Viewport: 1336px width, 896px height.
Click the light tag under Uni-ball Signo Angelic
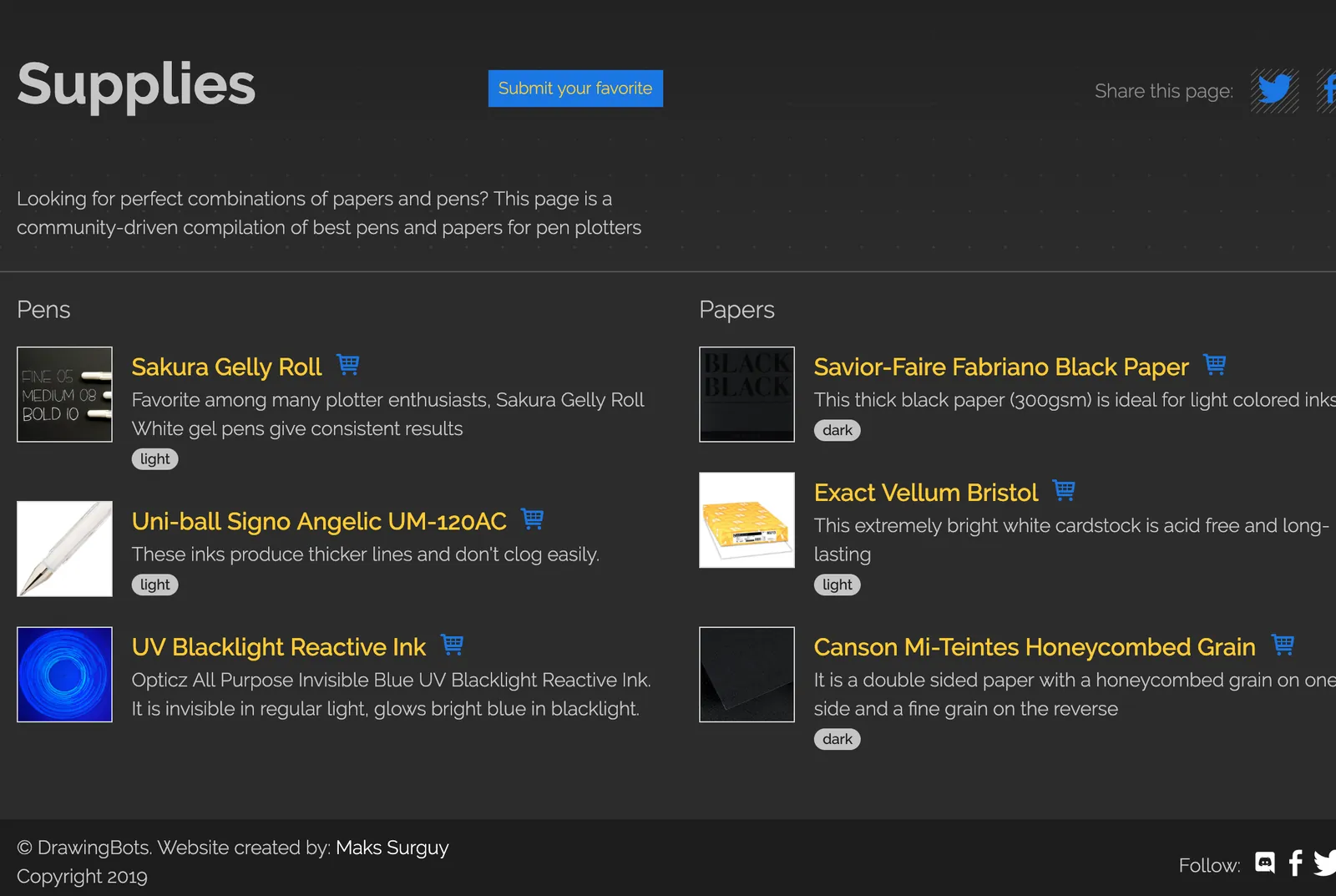[x=155, y=585]
